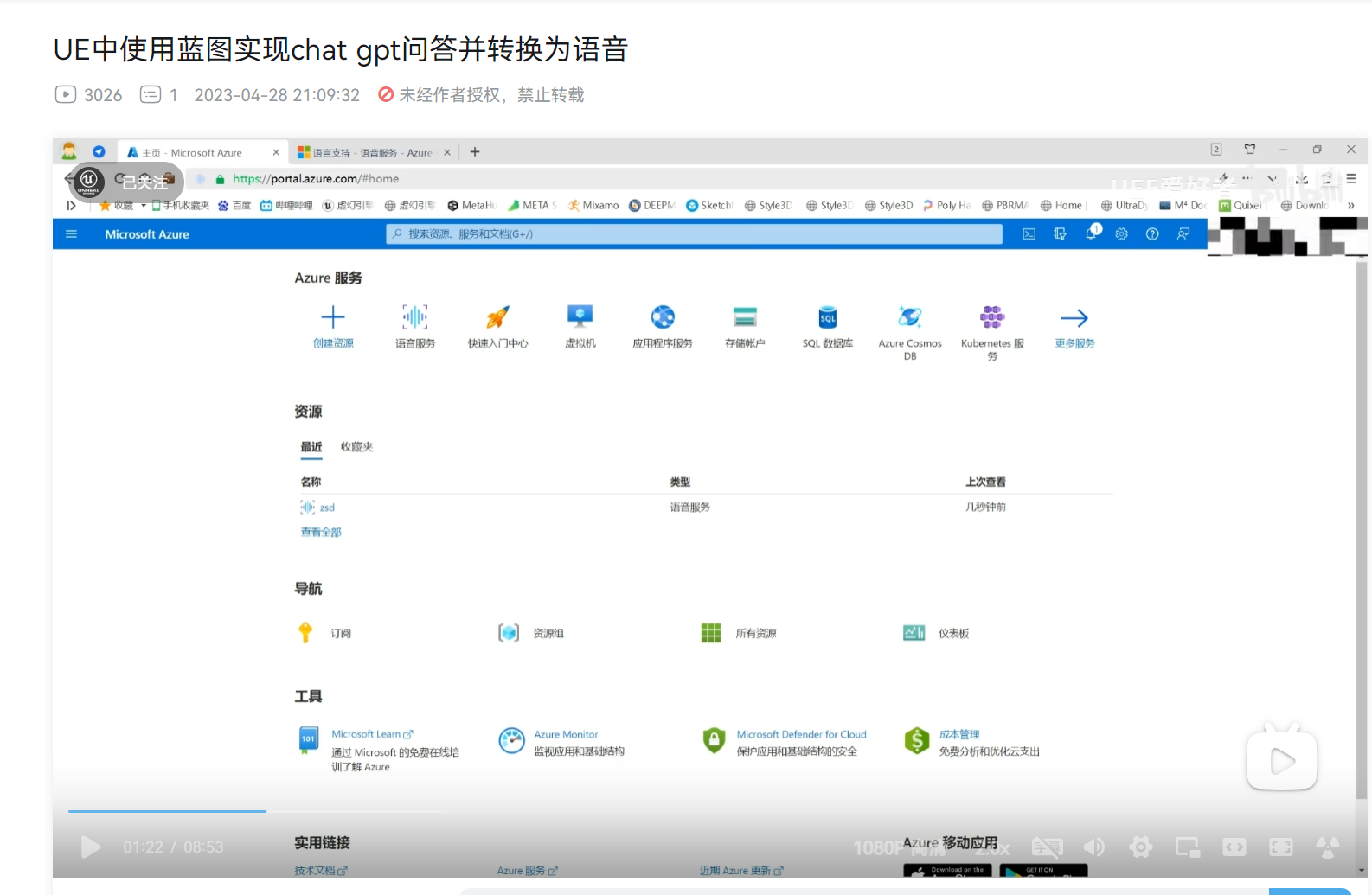
Task: Open '所有资源' grid icon
Action: tap(711, 633)
